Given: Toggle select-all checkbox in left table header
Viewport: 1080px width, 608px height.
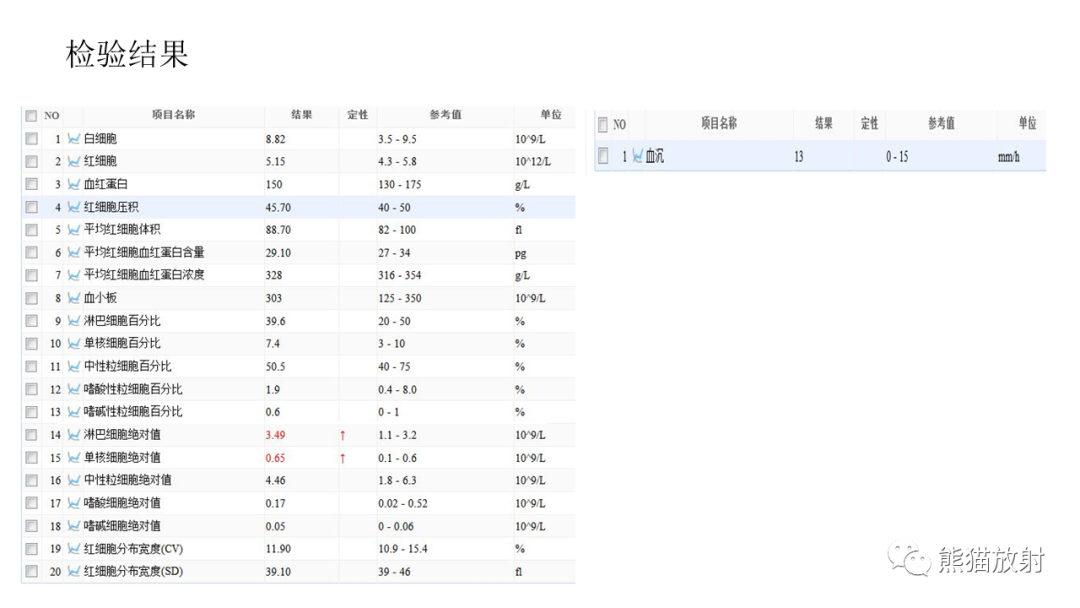Looking at the screenshot, I should (31, 116).
